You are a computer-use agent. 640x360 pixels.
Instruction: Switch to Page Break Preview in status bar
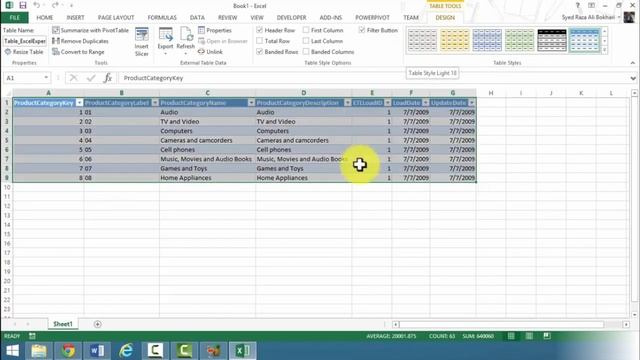click(x=547, y=336)
